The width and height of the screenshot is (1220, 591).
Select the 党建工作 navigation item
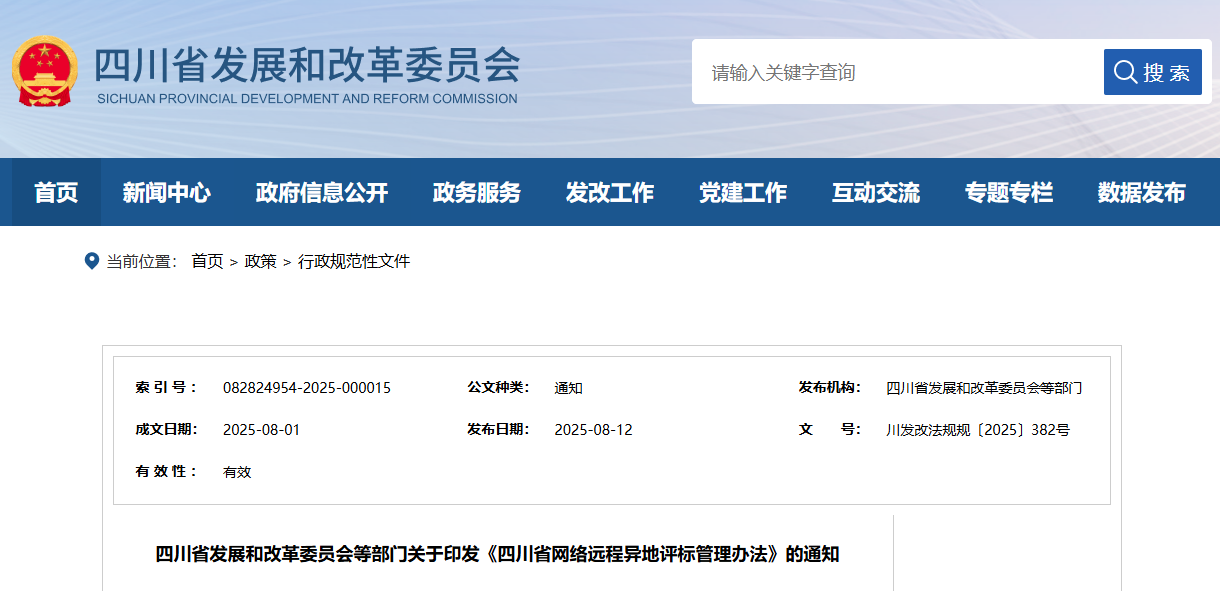point(743,192)
